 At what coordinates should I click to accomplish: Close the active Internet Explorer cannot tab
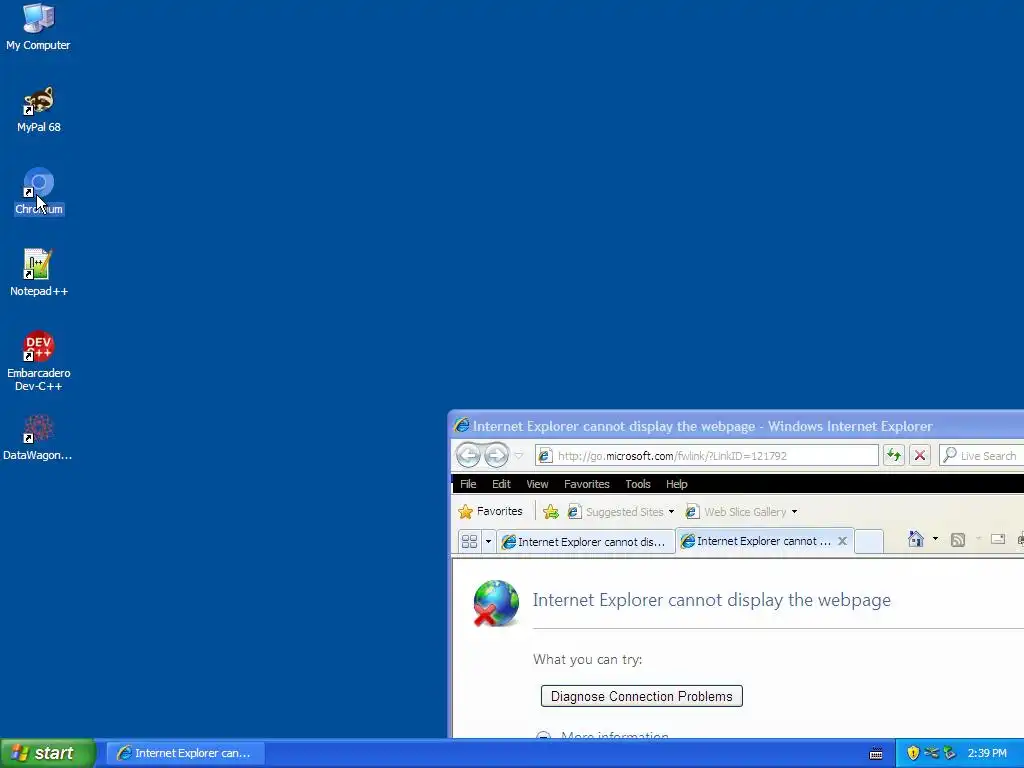842,541
